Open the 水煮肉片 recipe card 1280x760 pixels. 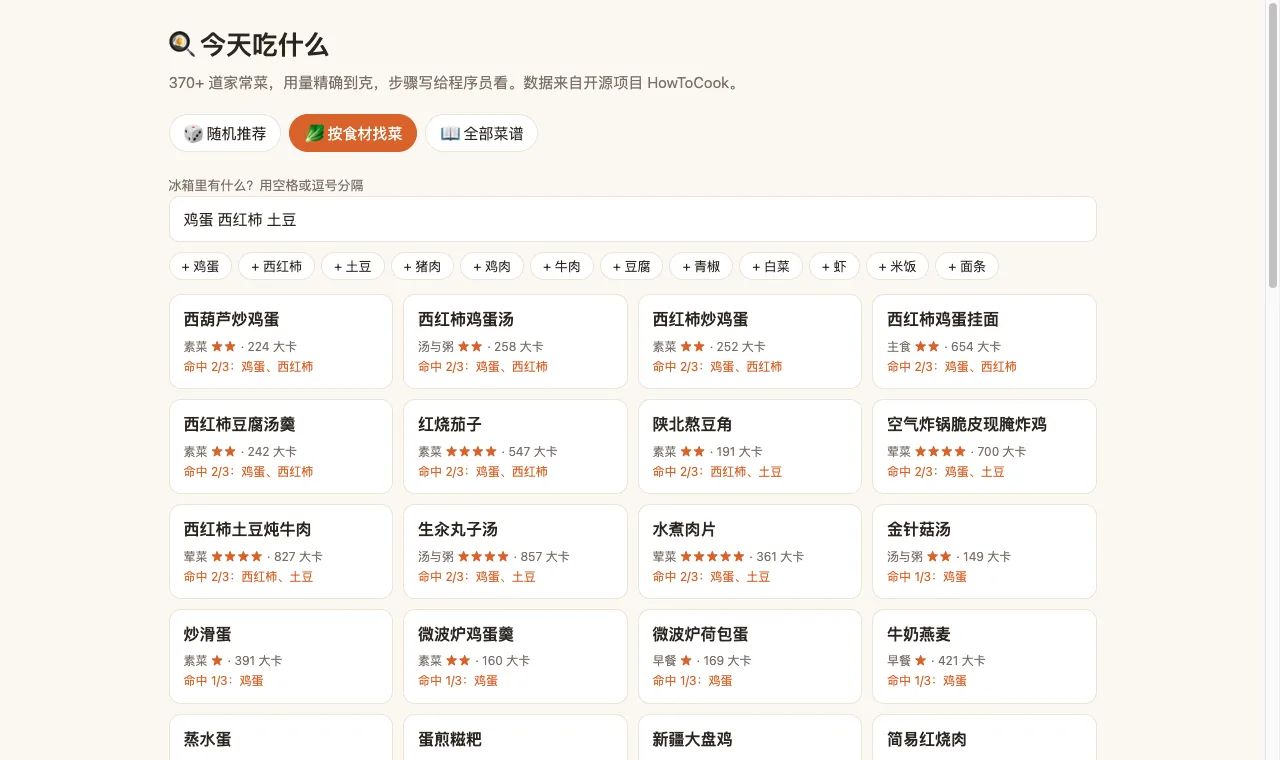click(750, 551)
